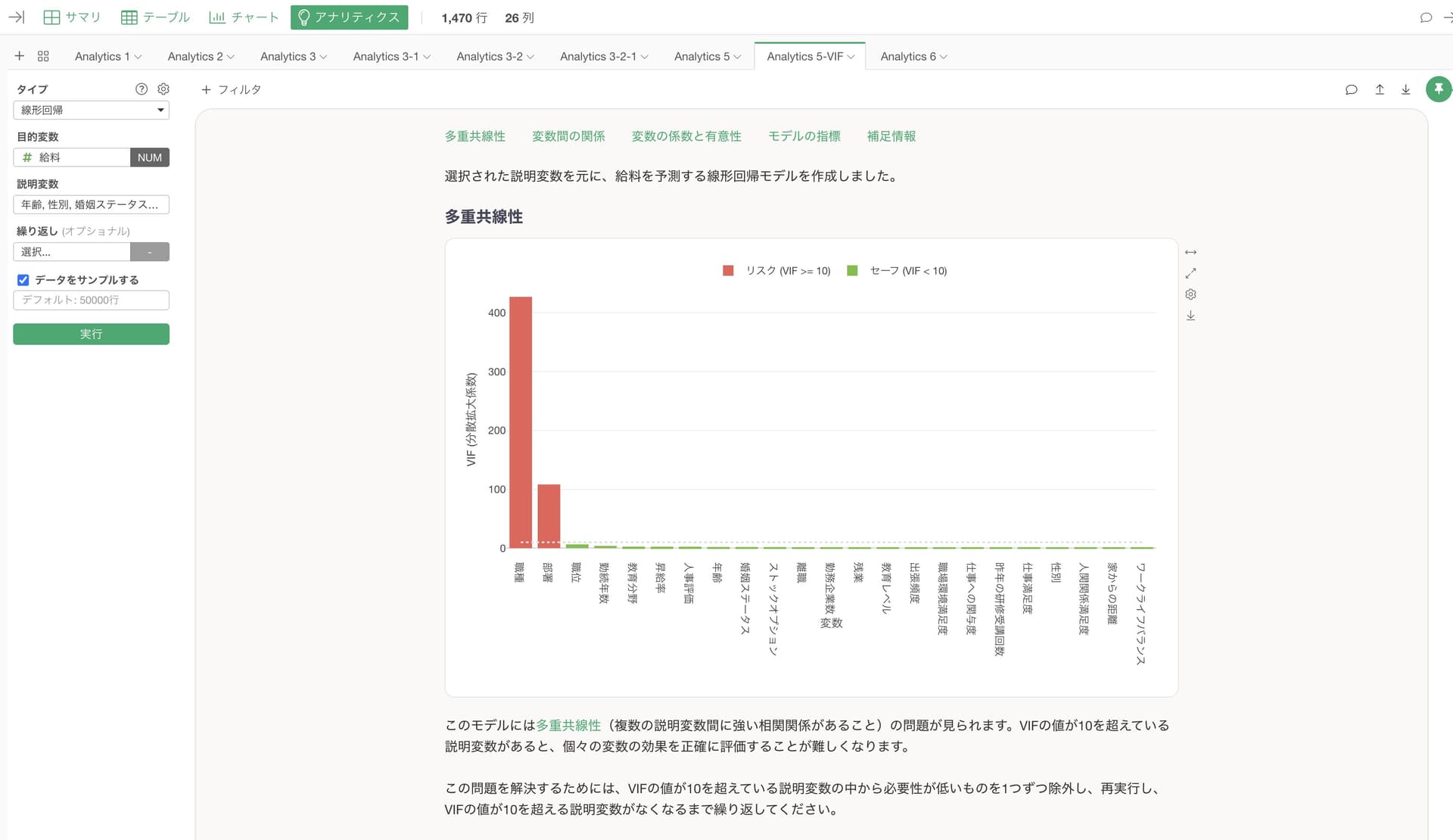Click the download arrow icon above report
This screenshot has height=840, width=1453.
coord(1405,89)
